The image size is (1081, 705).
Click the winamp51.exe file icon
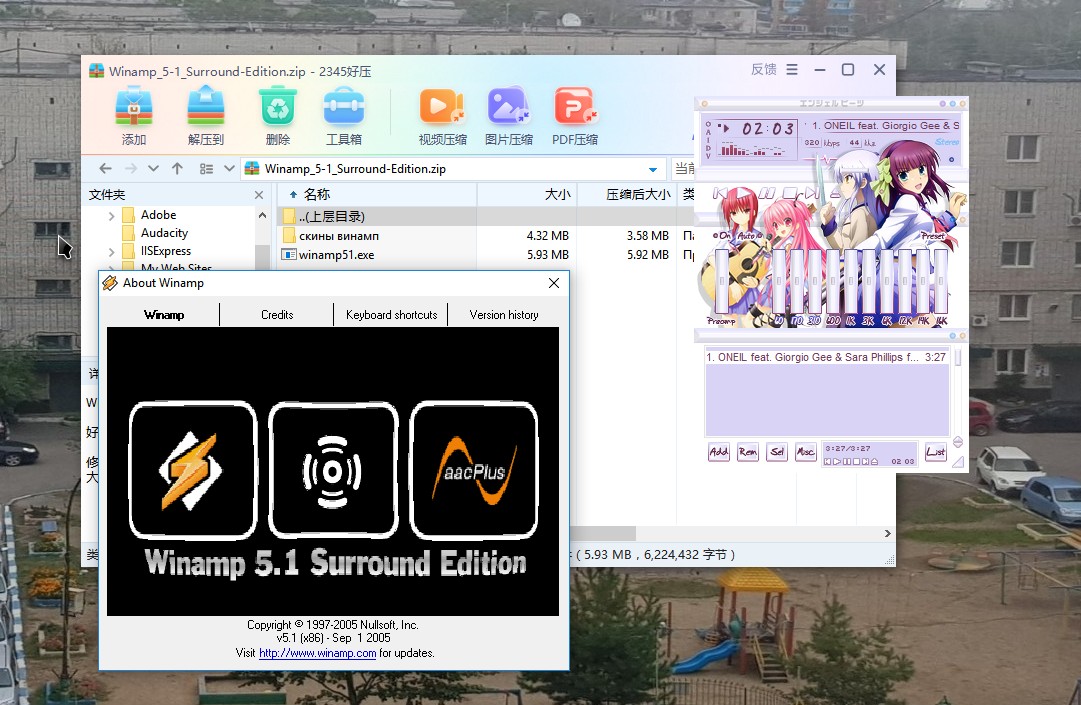click(289, 255)
